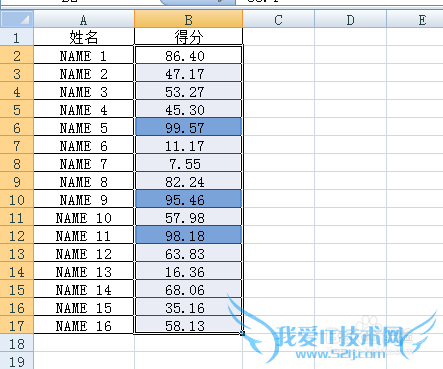
Task: Click score cell 57.98
Action: pos(188,217)
